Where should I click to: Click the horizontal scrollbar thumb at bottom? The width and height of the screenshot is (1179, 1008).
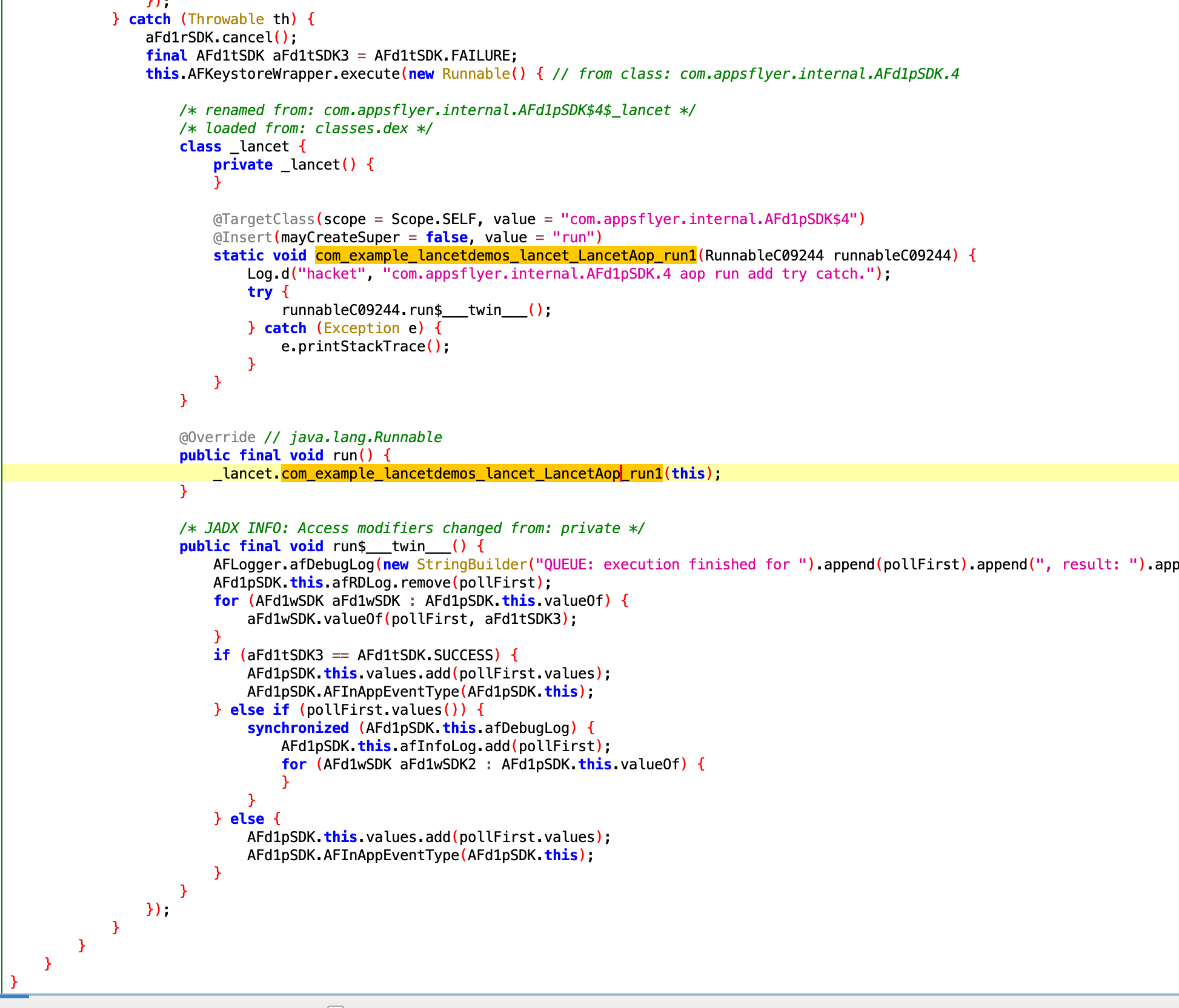15,996
